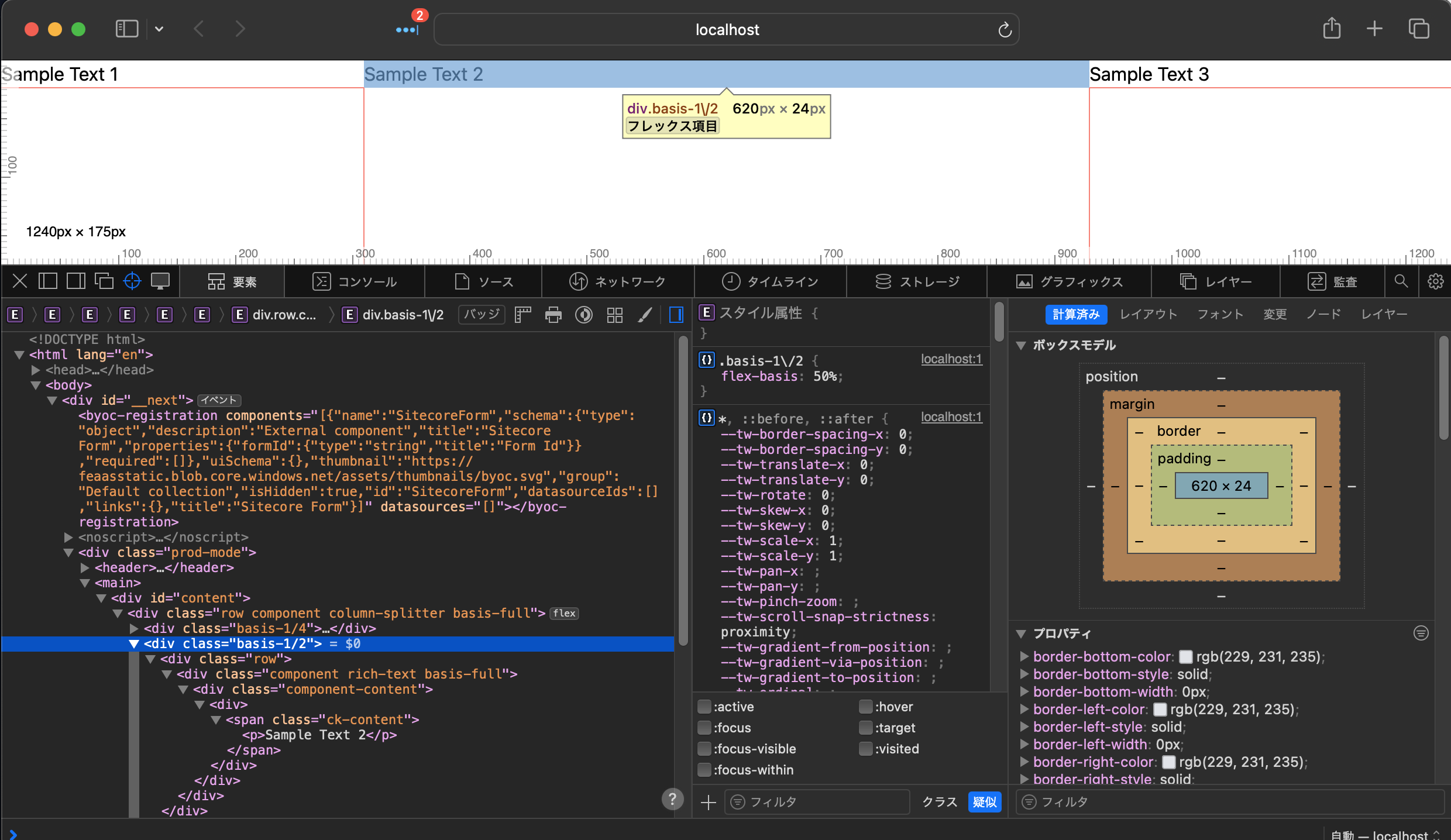Image resolution: width=1451 pixels, height=840 pixels.
Task: Click the computed properties filter field
Action: [x=1230, y=802]
